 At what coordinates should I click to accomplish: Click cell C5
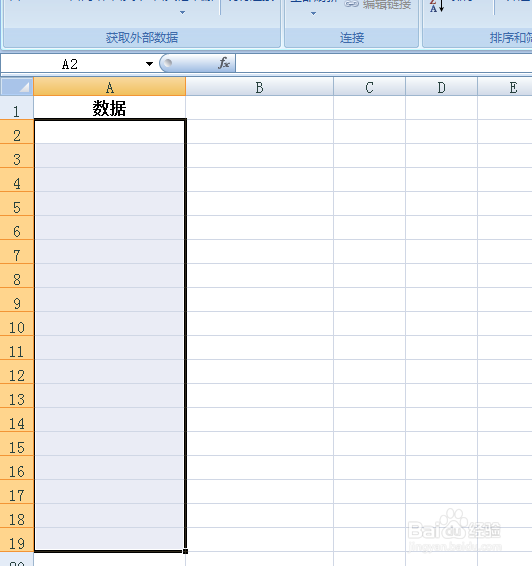pos(369,204)
